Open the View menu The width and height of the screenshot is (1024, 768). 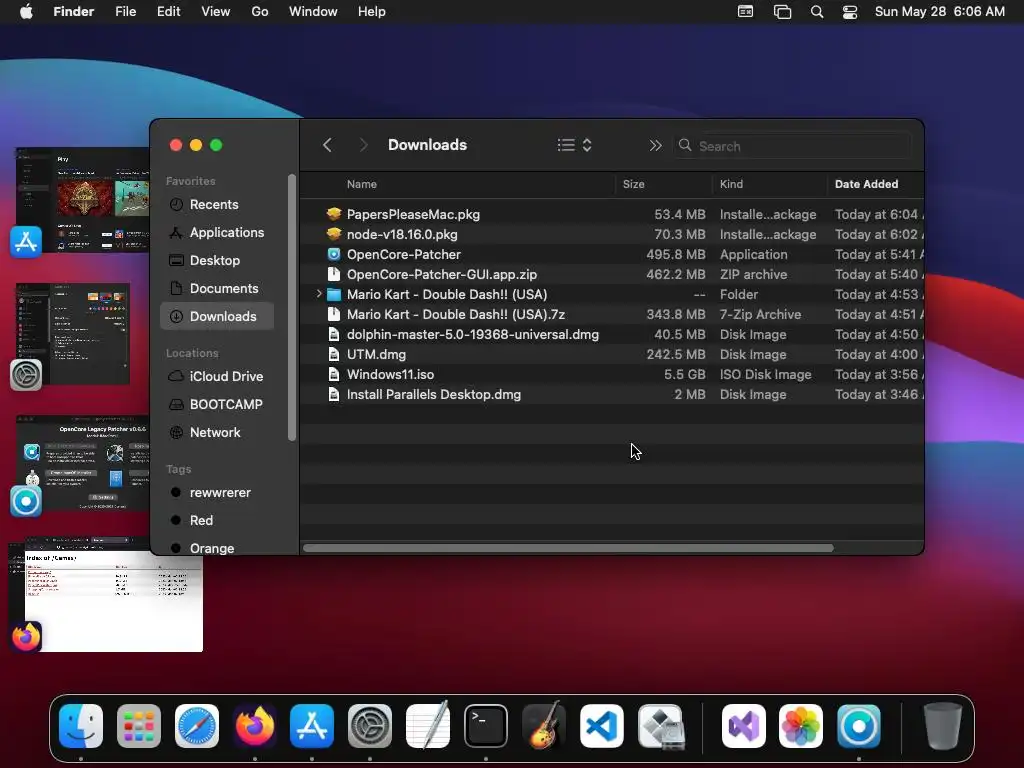(216, 12)
